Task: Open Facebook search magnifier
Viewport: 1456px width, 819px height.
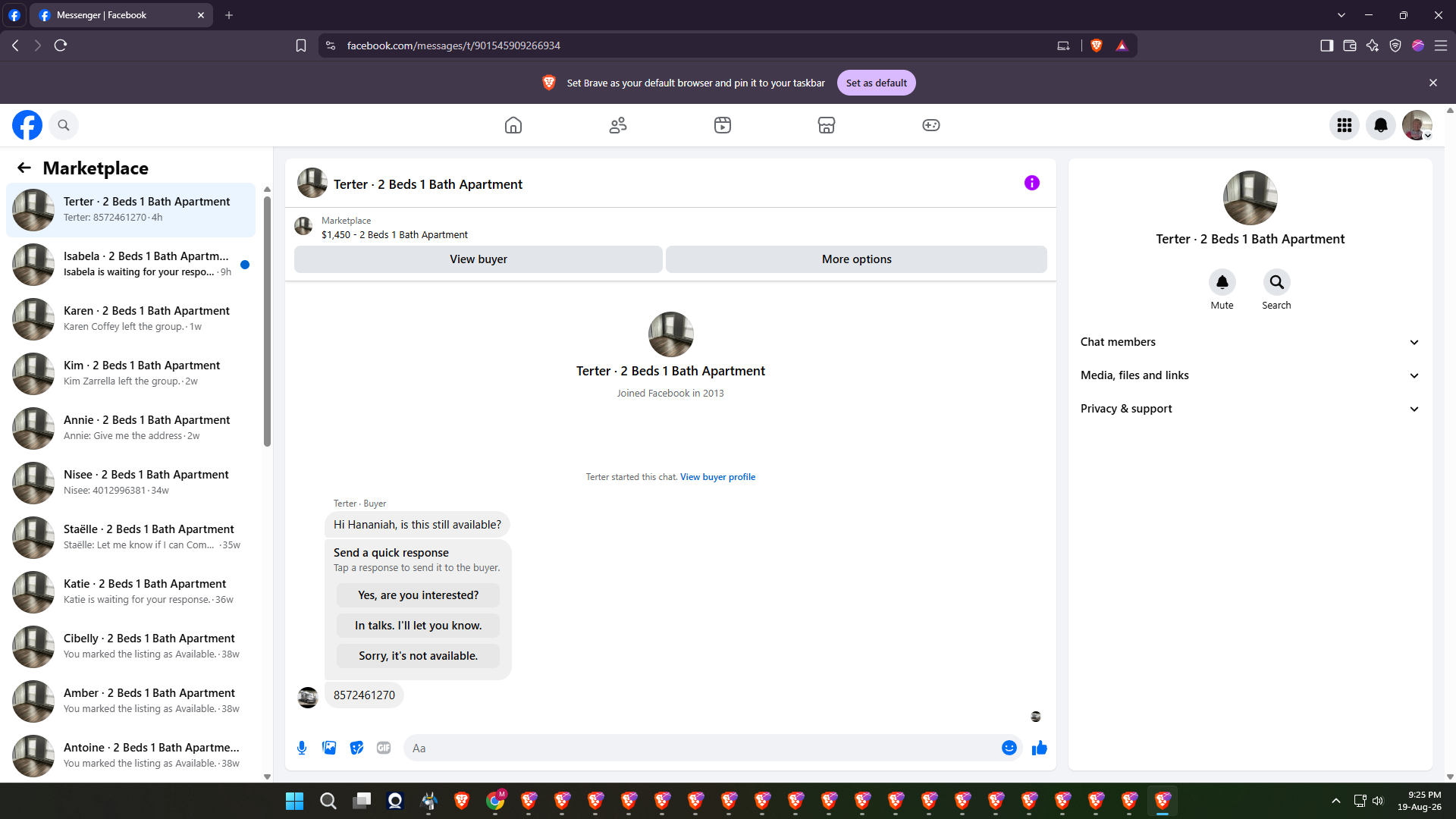Action: tap(64, 125)
